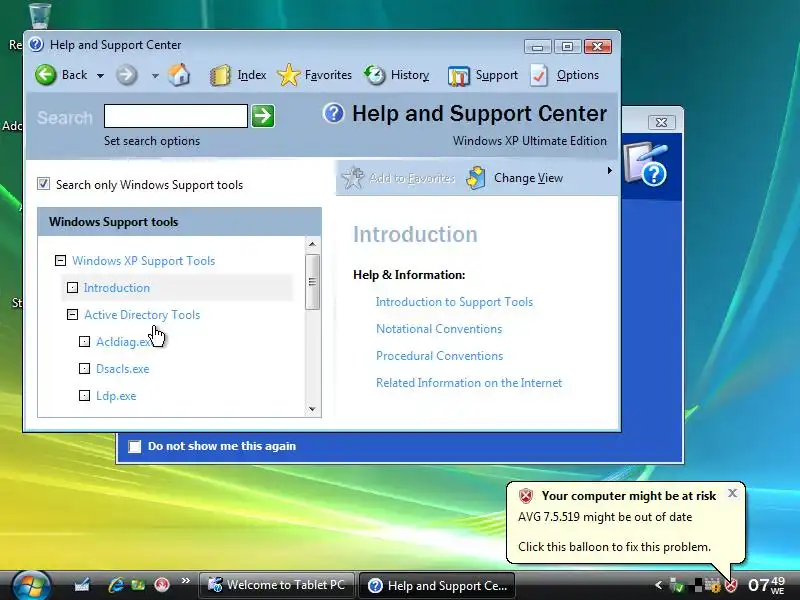Image resolution: width=800 pixels, height=600 pixels.
Task: Select Windows XP Support Tools tree link
Action: (x=143, y=261)
